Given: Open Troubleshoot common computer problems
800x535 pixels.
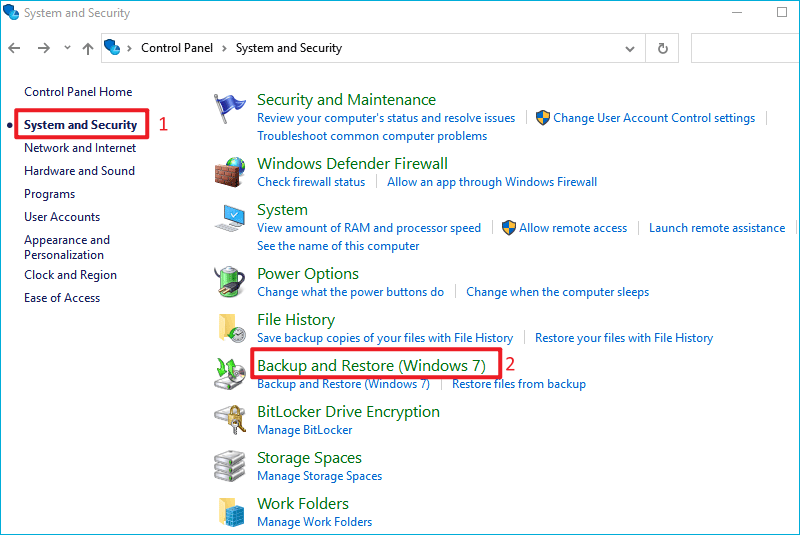Looking at the screenshot, I should 372,136.
